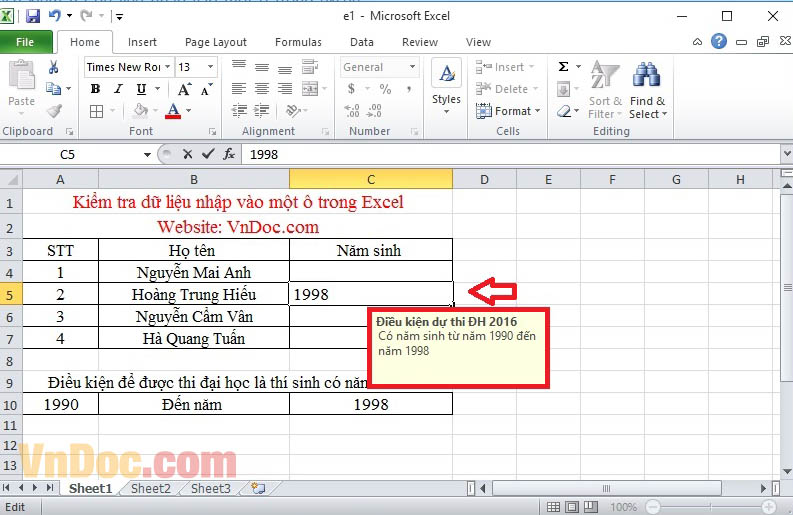793x515 pixels.
Task: Toggle Bold formatting
Action: tap(95, 89)
